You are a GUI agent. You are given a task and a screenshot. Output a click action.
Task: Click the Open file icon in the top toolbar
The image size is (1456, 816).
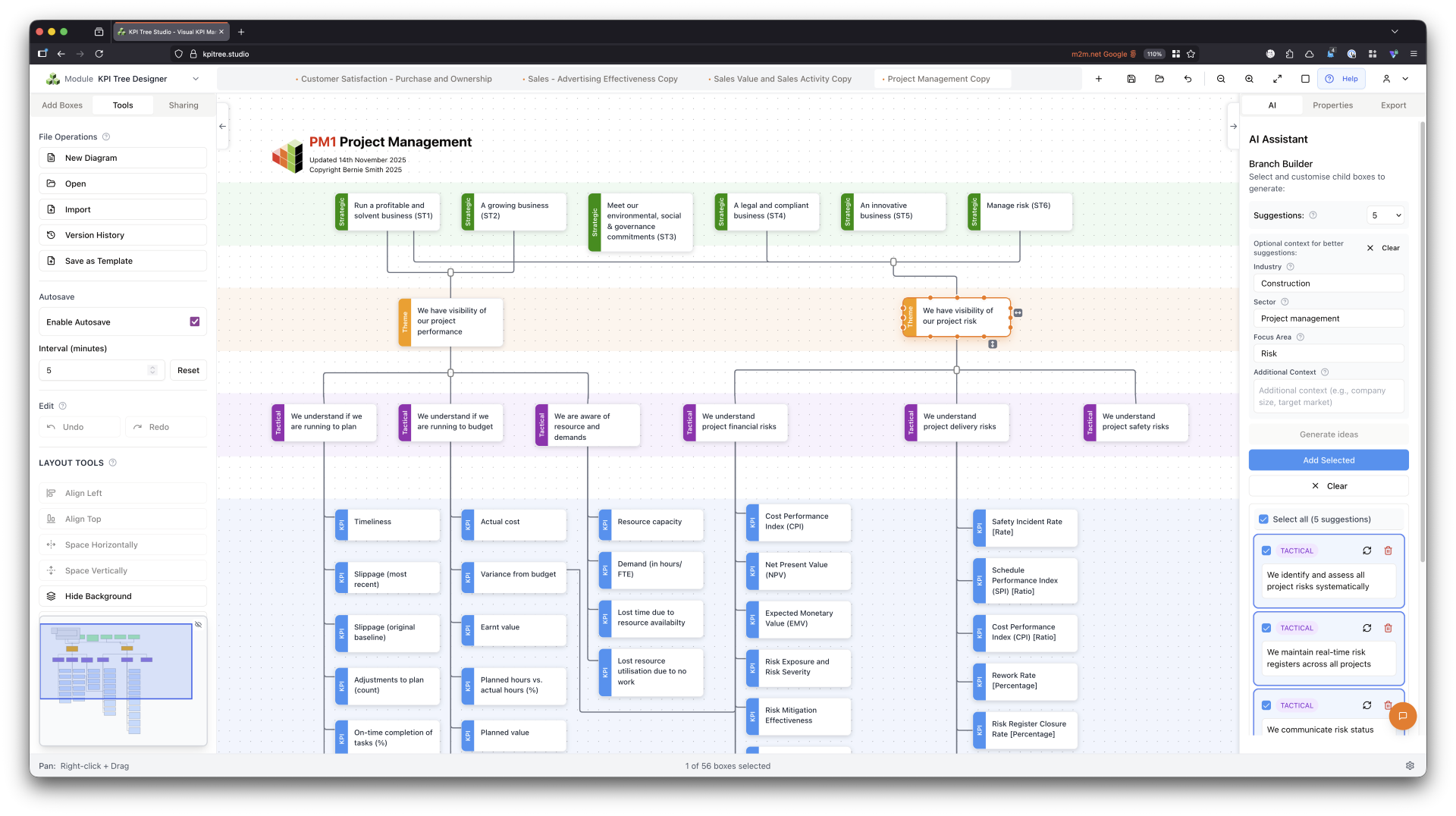click(x=1159, y=78)
